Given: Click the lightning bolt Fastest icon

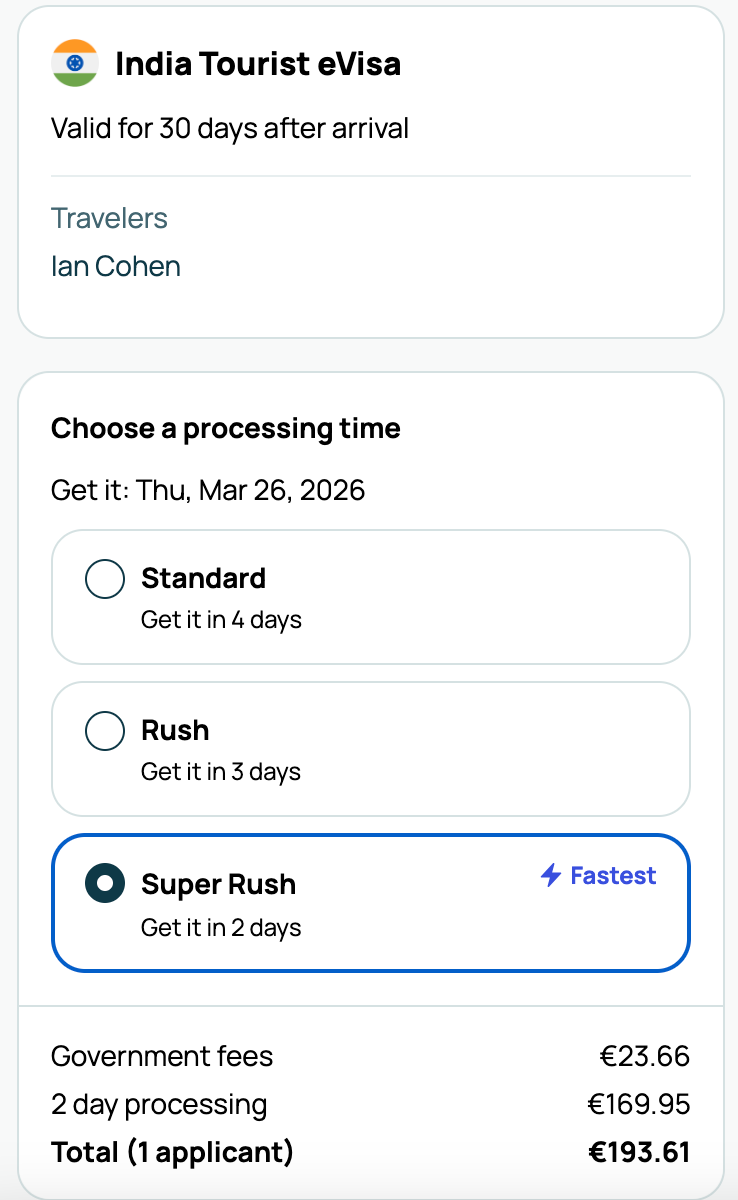Looking at the screenshot, I should click(549, 875).
